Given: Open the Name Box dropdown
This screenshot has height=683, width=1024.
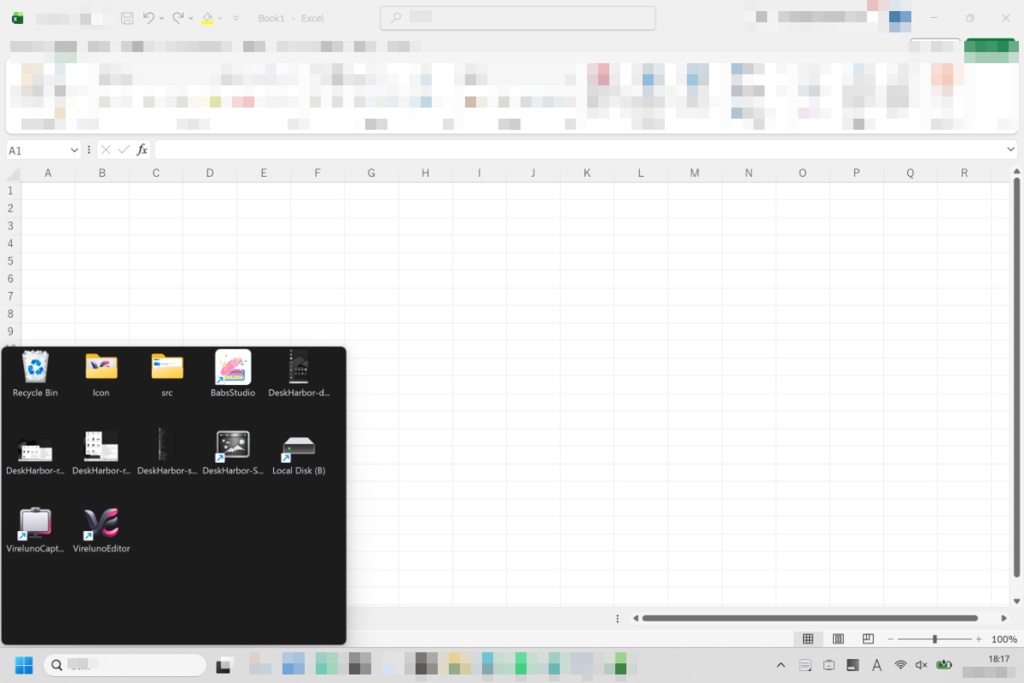Looking at the screenshot, I should pyautogui.click(x=74, y=150).
